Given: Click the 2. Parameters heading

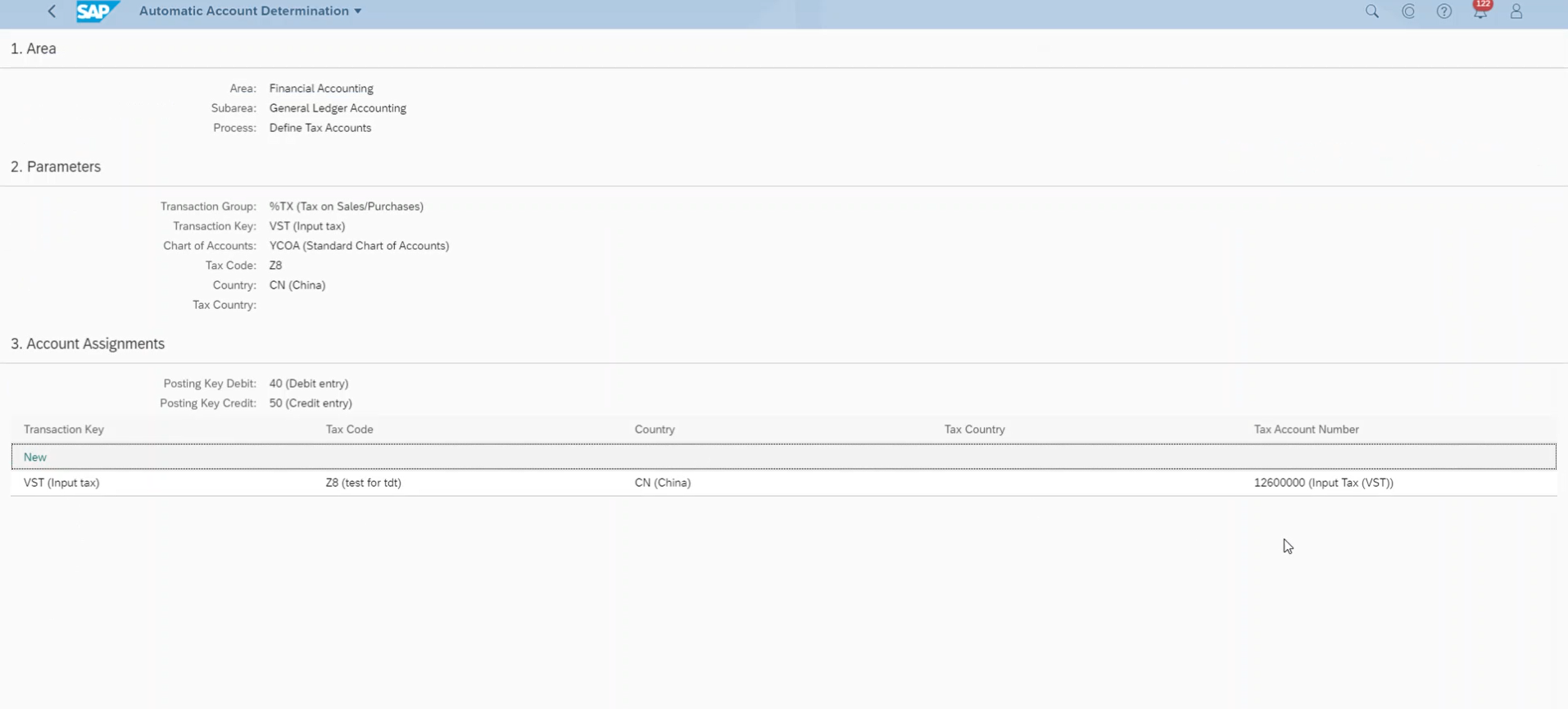Looking at the screenshot, I should (x=56, y=166).
